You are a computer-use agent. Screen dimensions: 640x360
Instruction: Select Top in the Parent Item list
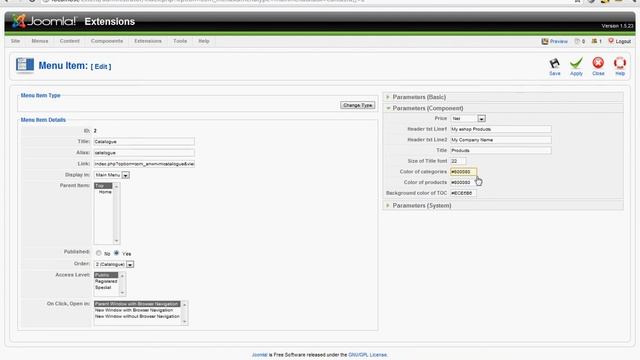[x=103, y=186]
